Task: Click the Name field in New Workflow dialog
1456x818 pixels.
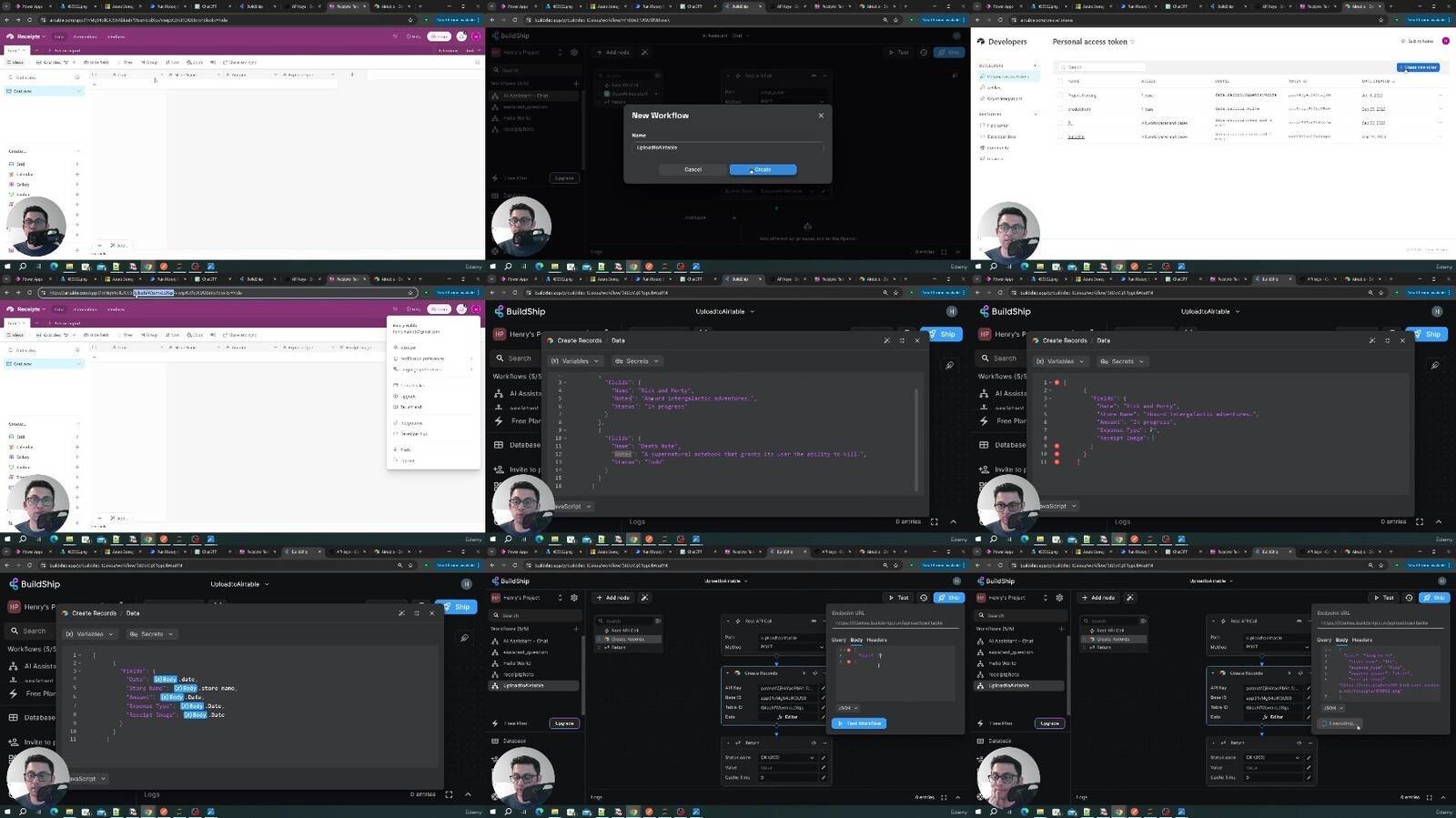Action: [727, 147]
